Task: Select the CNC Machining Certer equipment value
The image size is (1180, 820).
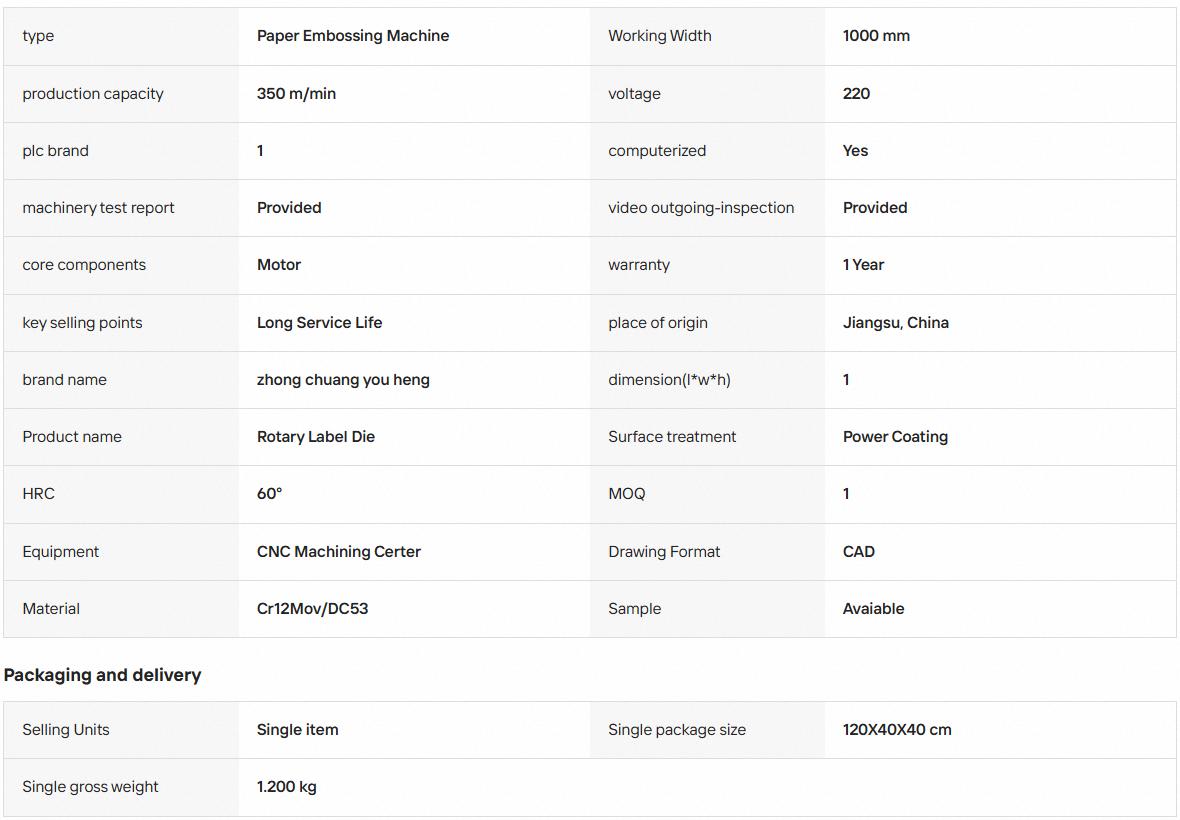Action: (x=339, y=552)
